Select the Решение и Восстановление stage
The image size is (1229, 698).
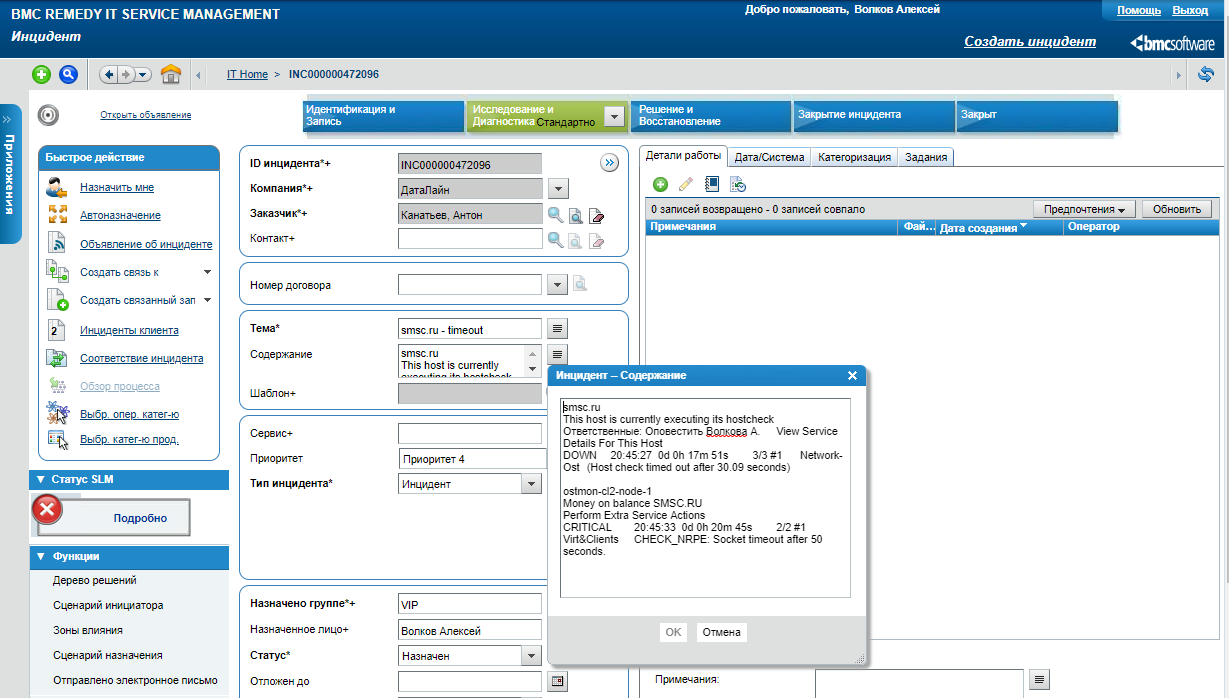(711, 115)
